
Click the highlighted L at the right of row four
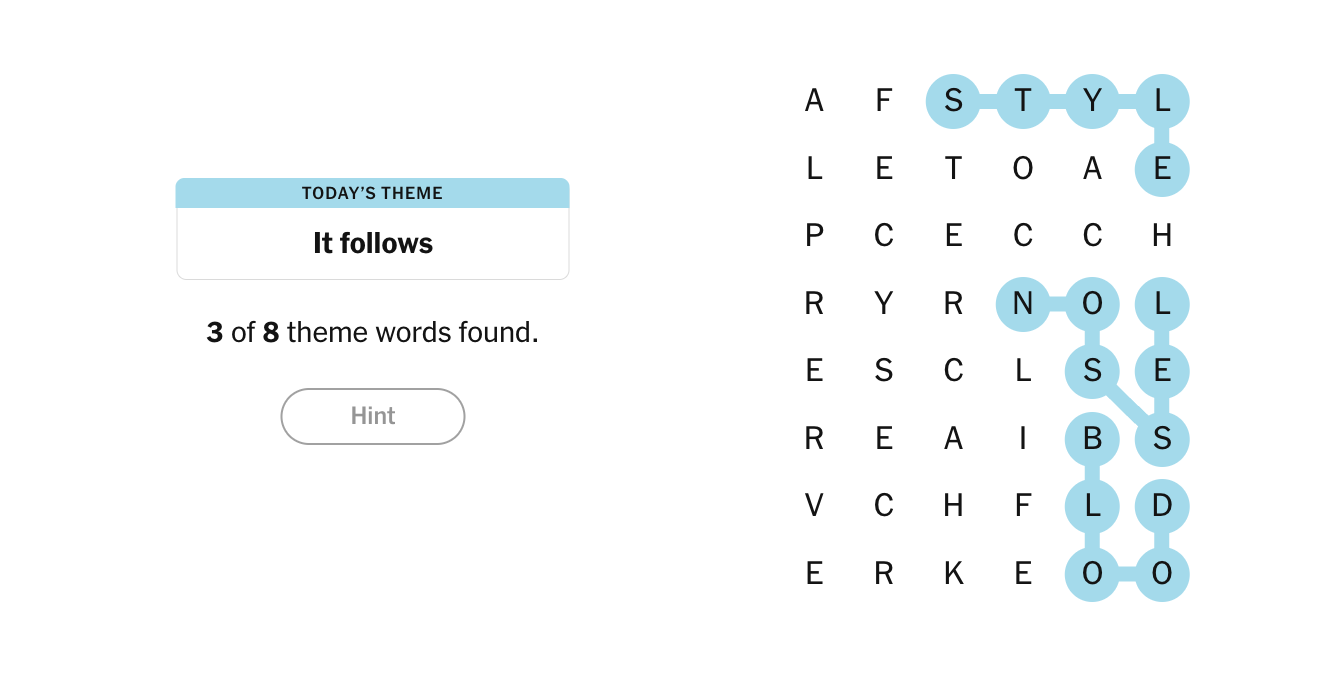pos(1162,303)
